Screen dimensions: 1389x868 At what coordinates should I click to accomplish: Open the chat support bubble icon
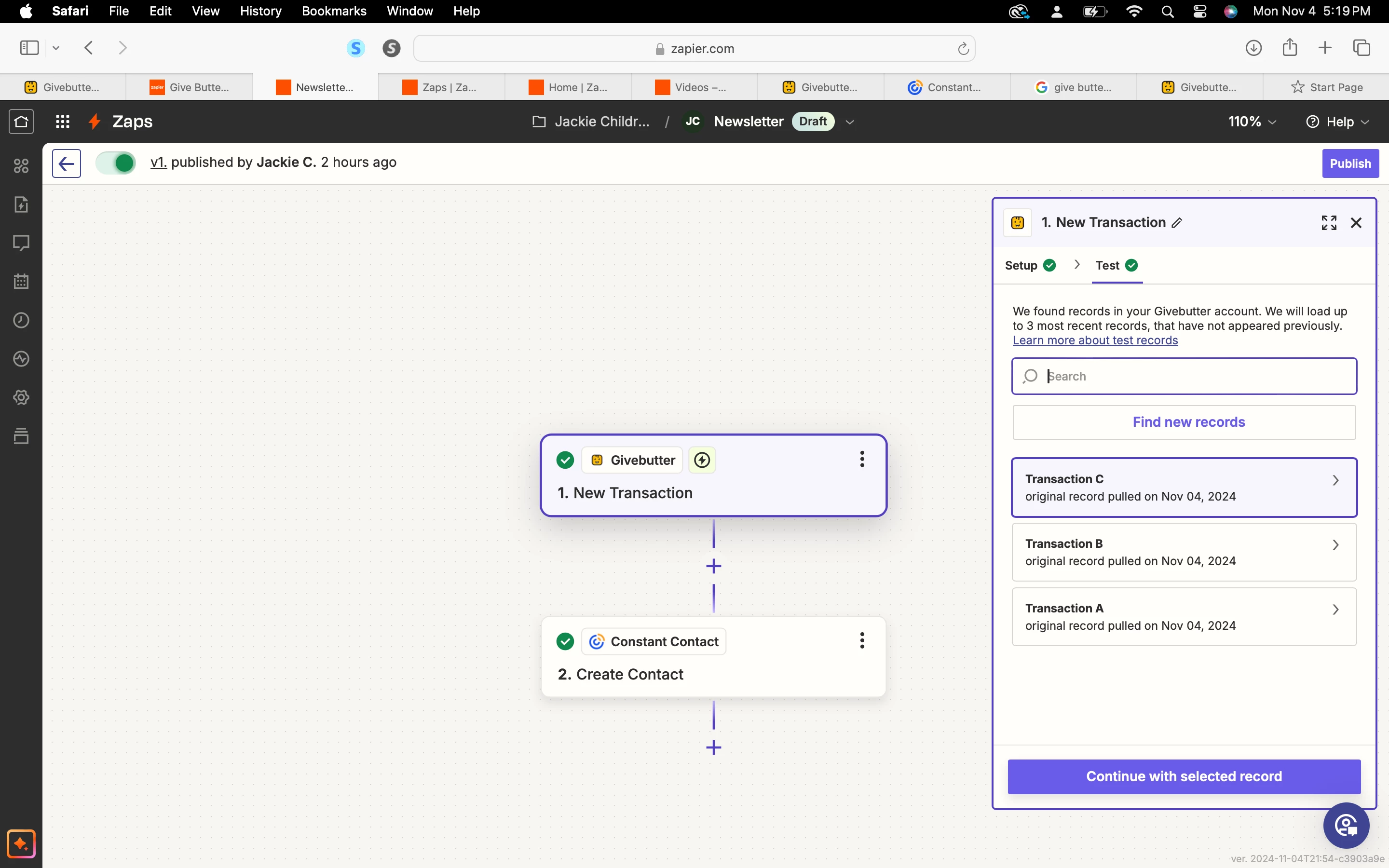[1346, 826]
